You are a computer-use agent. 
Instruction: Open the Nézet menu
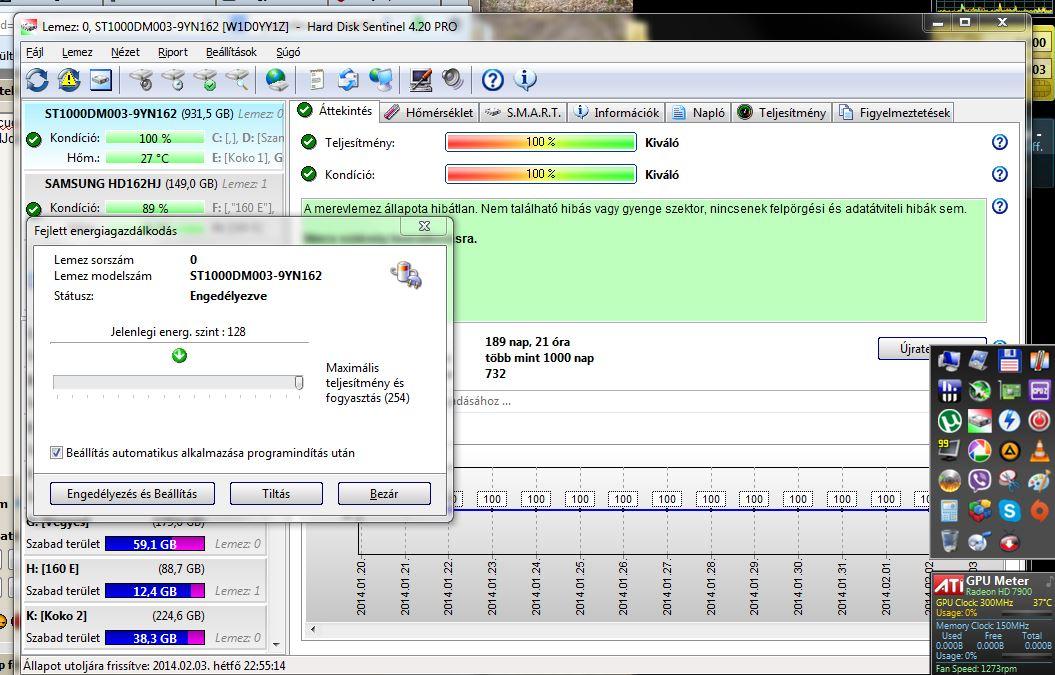(x=125, y=52)
